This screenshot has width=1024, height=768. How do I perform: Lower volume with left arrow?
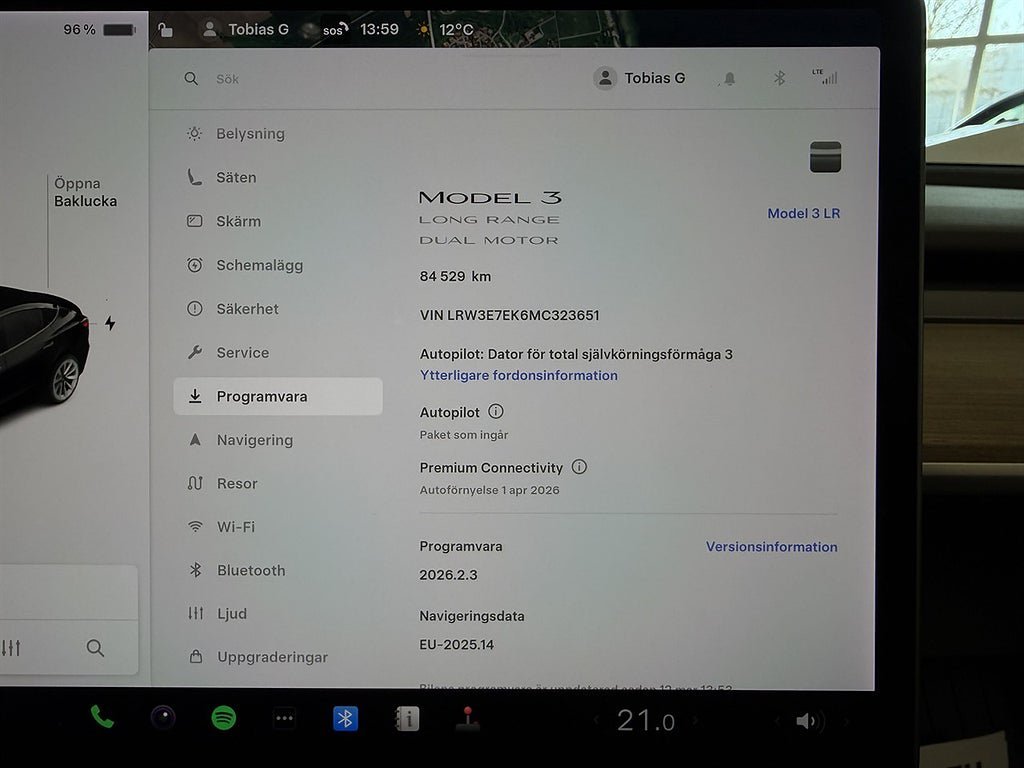pos(777,721)
